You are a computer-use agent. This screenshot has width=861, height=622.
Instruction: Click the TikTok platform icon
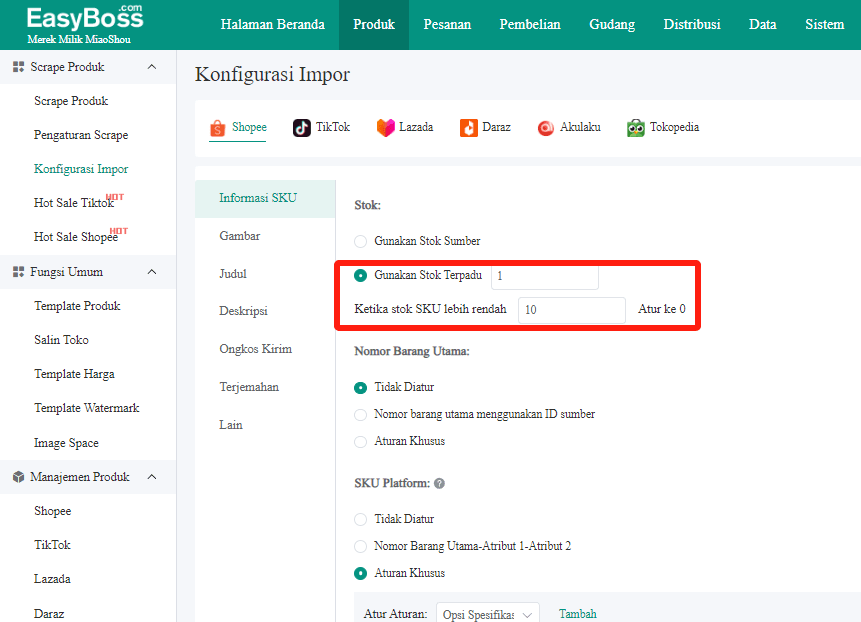[301, 128]
